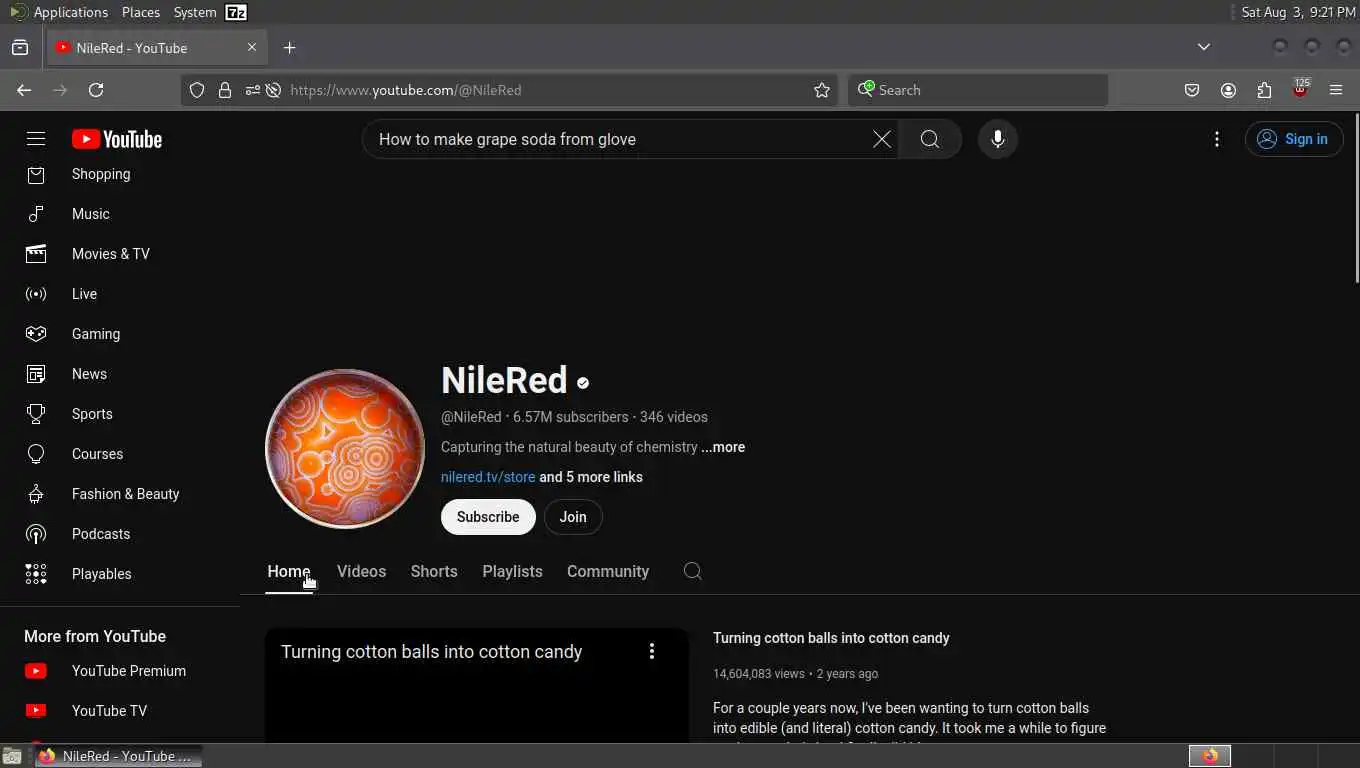1360x768 pixels.
Task: Open the YouTube hamburger guide menu
Action: coord(36,139)
